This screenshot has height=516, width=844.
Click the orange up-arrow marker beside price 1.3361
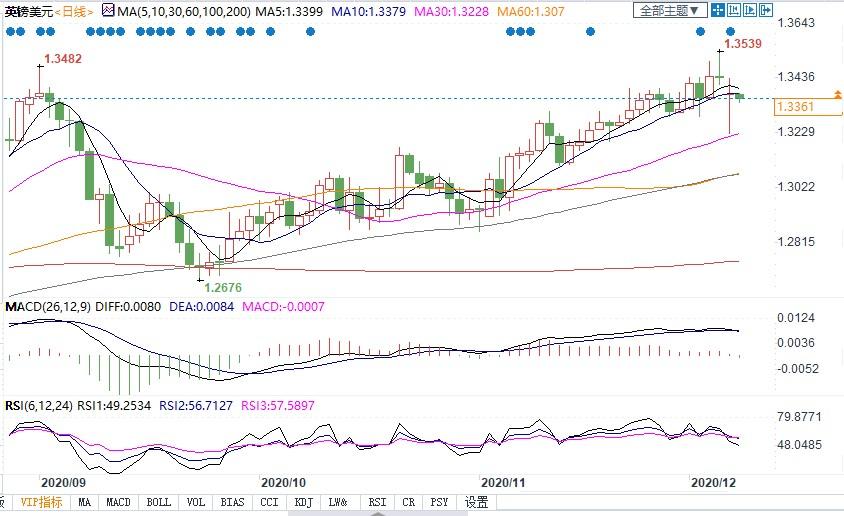pyautogui.click(x=838, y=95)
